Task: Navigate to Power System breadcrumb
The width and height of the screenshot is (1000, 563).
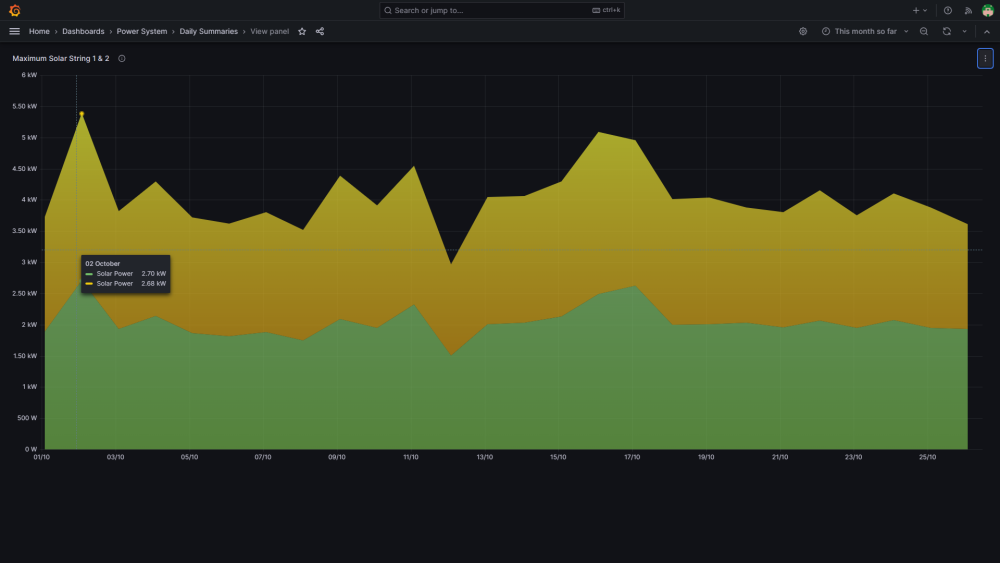Action: 142,31
